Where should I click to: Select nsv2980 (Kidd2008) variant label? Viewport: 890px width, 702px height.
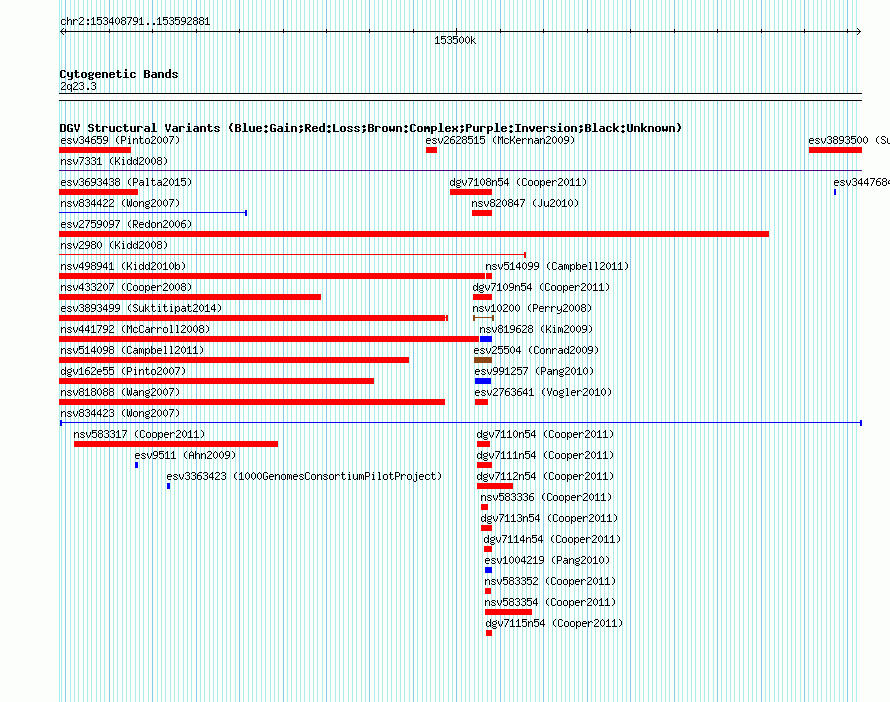tap(114, 245)
